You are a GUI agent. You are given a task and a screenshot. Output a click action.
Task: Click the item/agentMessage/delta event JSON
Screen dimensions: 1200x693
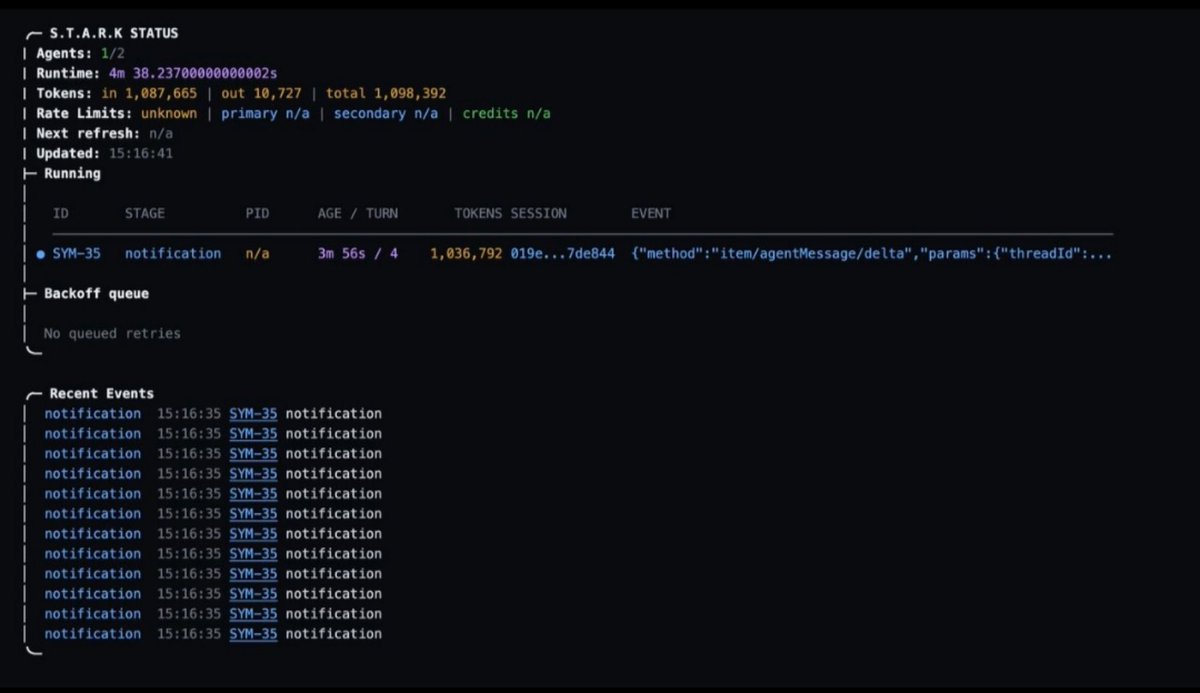pos(871,254)
